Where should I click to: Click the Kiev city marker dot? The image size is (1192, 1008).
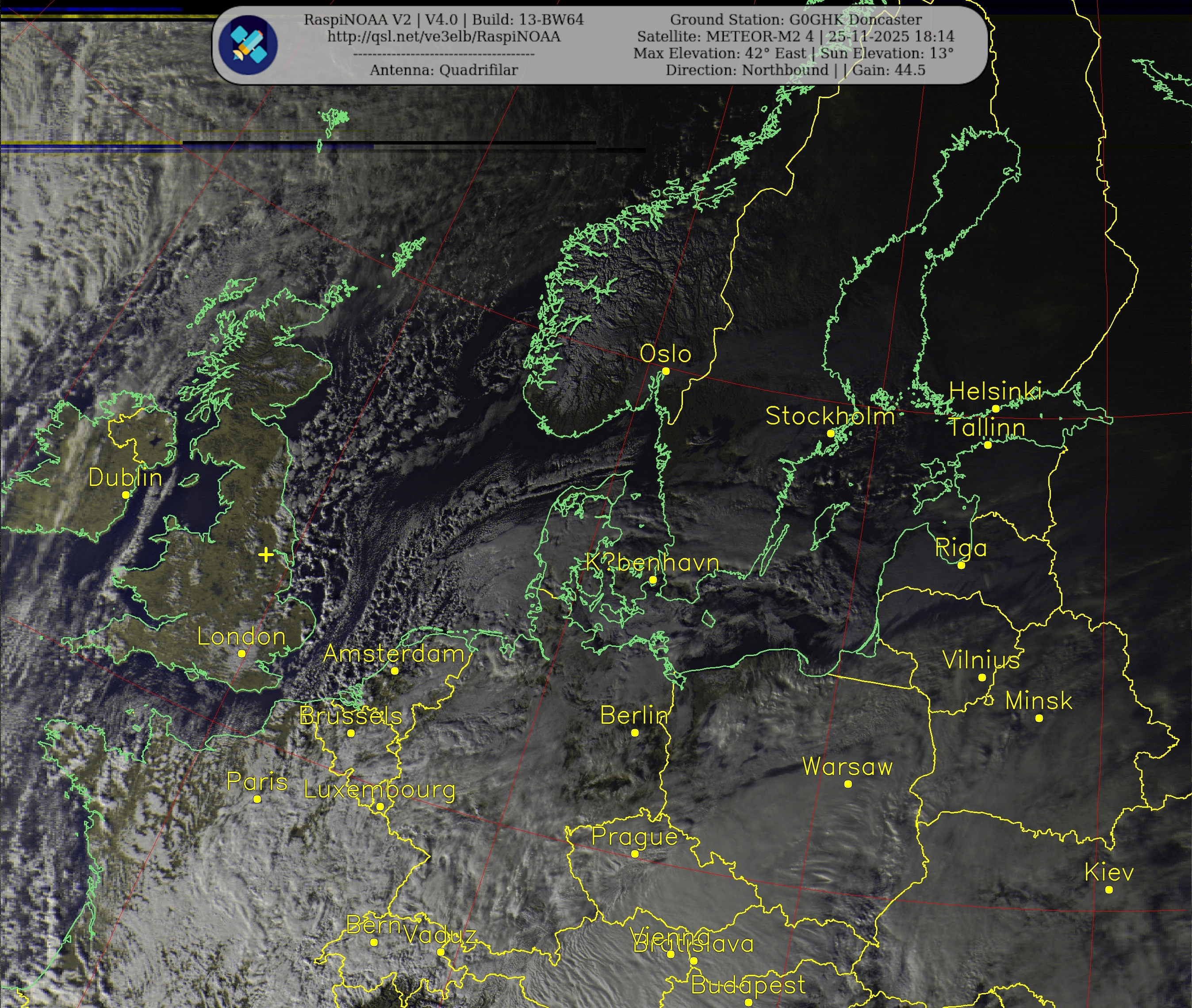click(1109, 890)
